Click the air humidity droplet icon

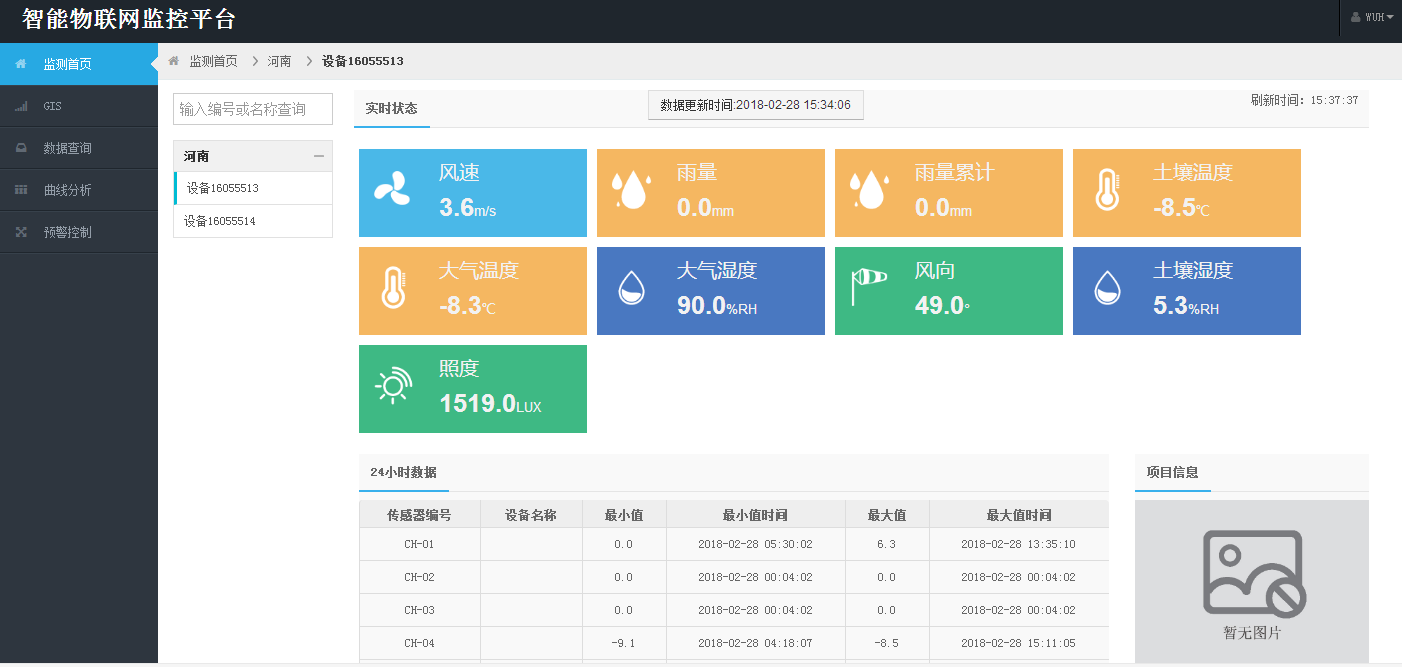(631, 288)
